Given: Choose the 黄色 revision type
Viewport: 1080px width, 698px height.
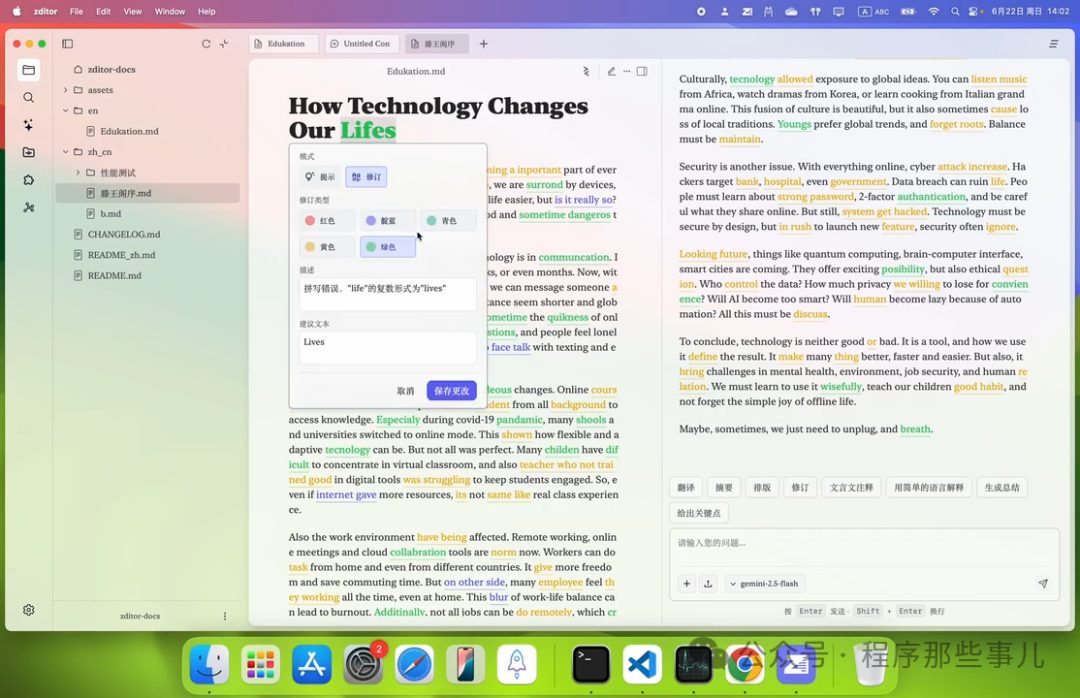Looking at the screenshot, I should tap(328, 247).
